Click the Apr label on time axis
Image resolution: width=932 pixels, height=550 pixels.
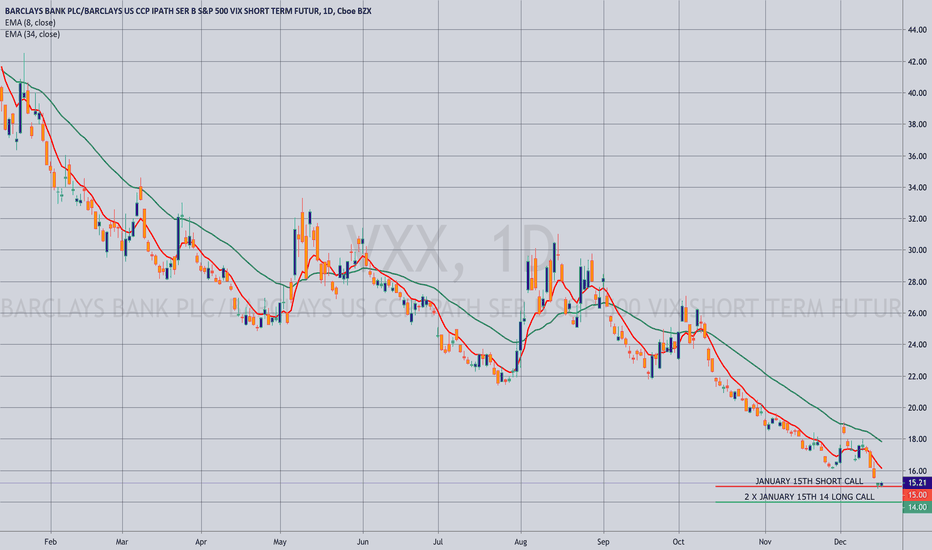[201, 542]
